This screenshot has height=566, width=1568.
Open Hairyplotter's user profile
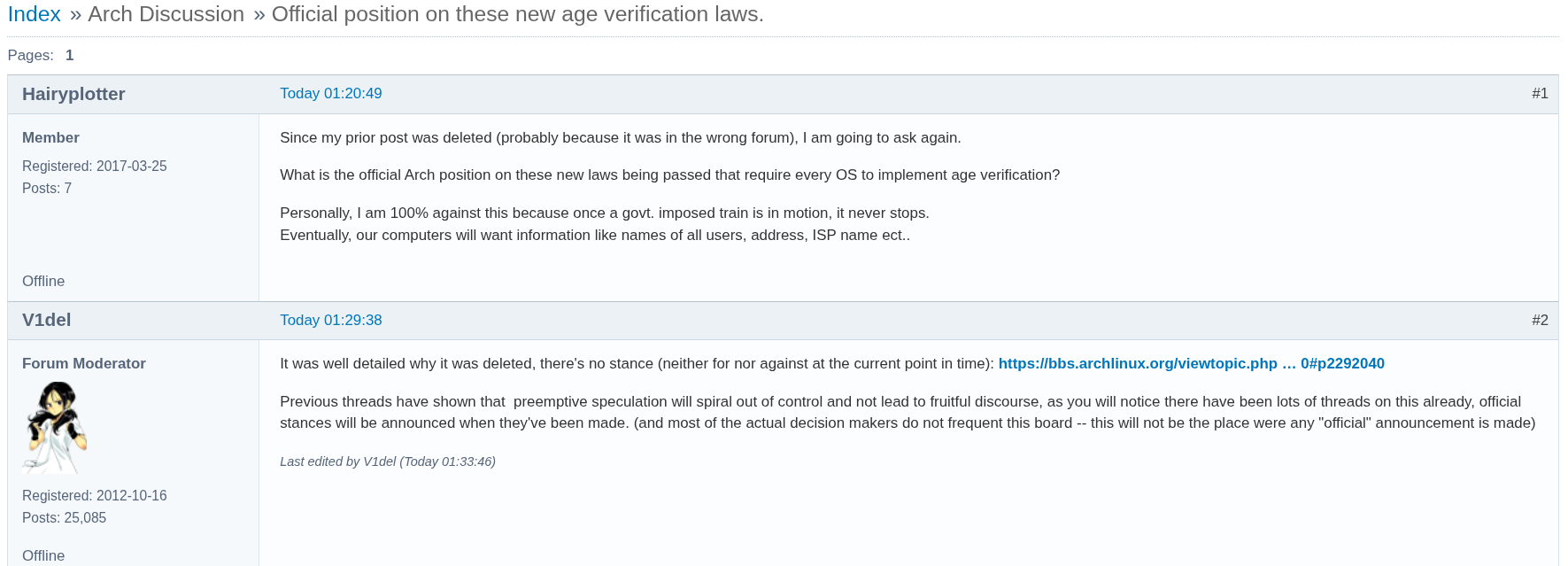(73, 93)
